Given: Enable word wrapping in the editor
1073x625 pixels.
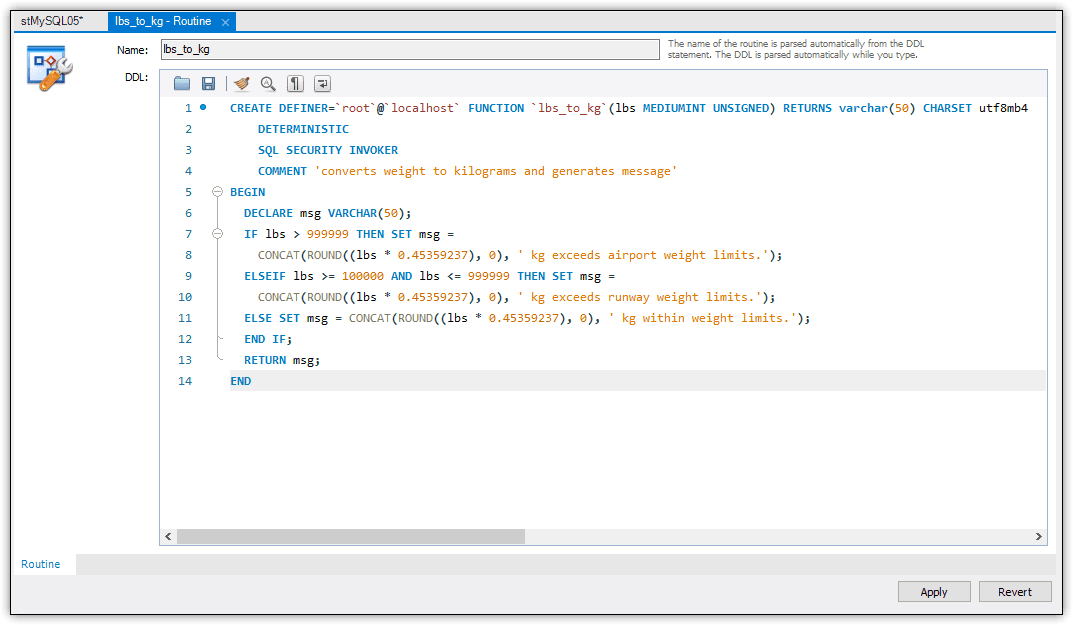Looking at the screenshot, I should click(320, 83).
